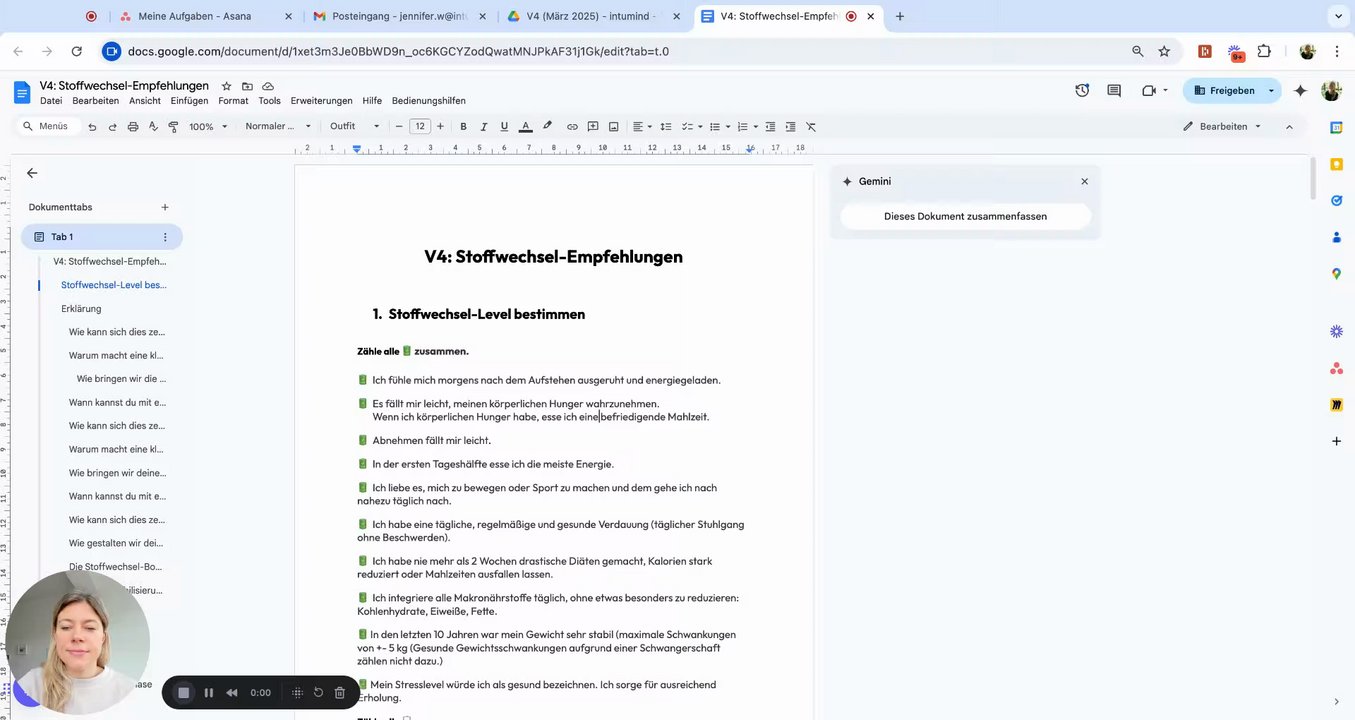Open Gemini via the sparkle icon in header
Screen dimensions: 1355x720
(x=1300, y=90)
